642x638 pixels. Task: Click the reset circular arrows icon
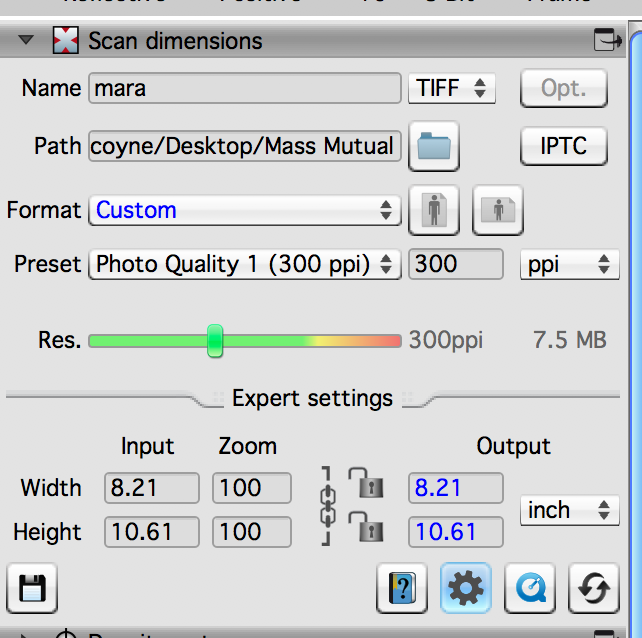point(593,588)
